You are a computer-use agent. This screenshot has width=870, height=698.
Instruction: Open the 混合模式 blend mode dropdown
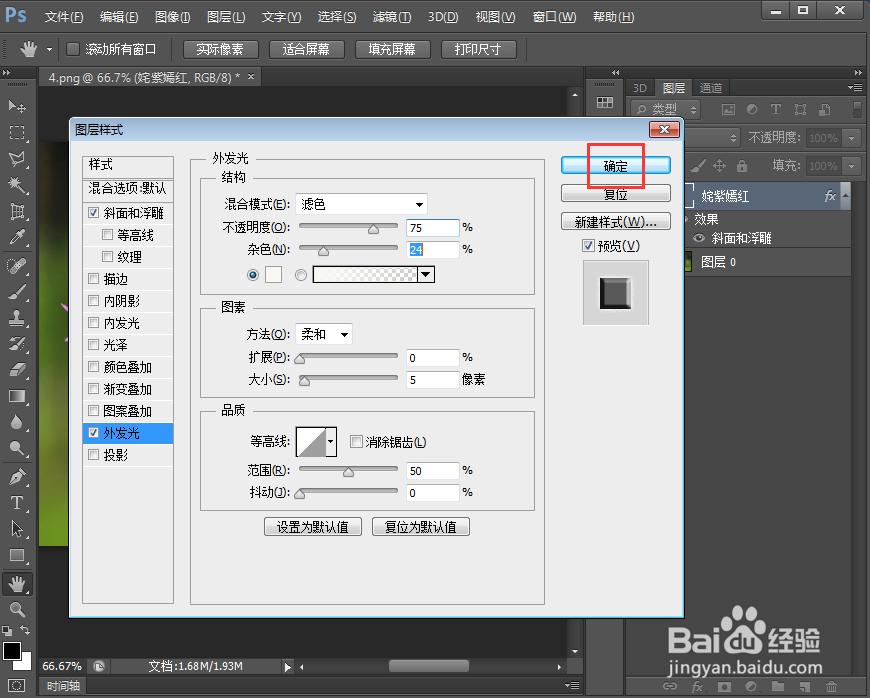coord(360,203)
